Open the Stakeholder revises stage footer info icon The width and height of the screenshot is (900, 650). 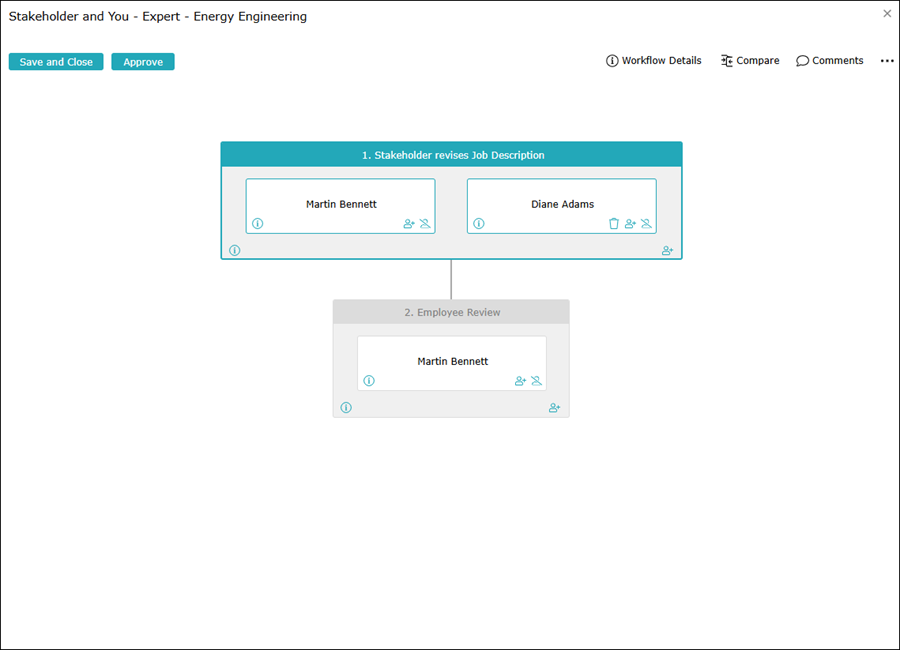[x=235, y=251]
